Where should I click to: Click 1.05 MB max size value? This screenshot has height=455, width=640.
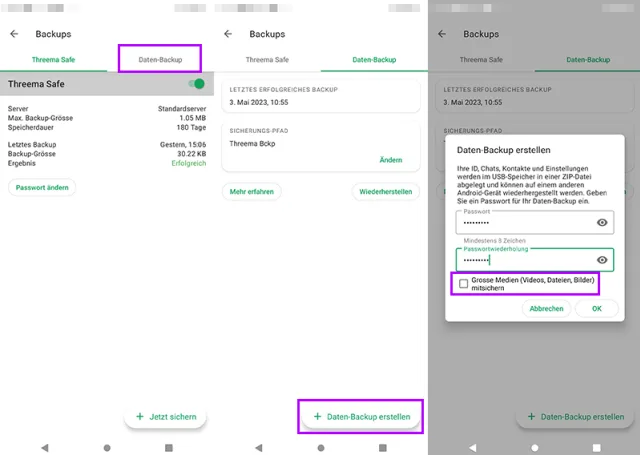(193, 118)
